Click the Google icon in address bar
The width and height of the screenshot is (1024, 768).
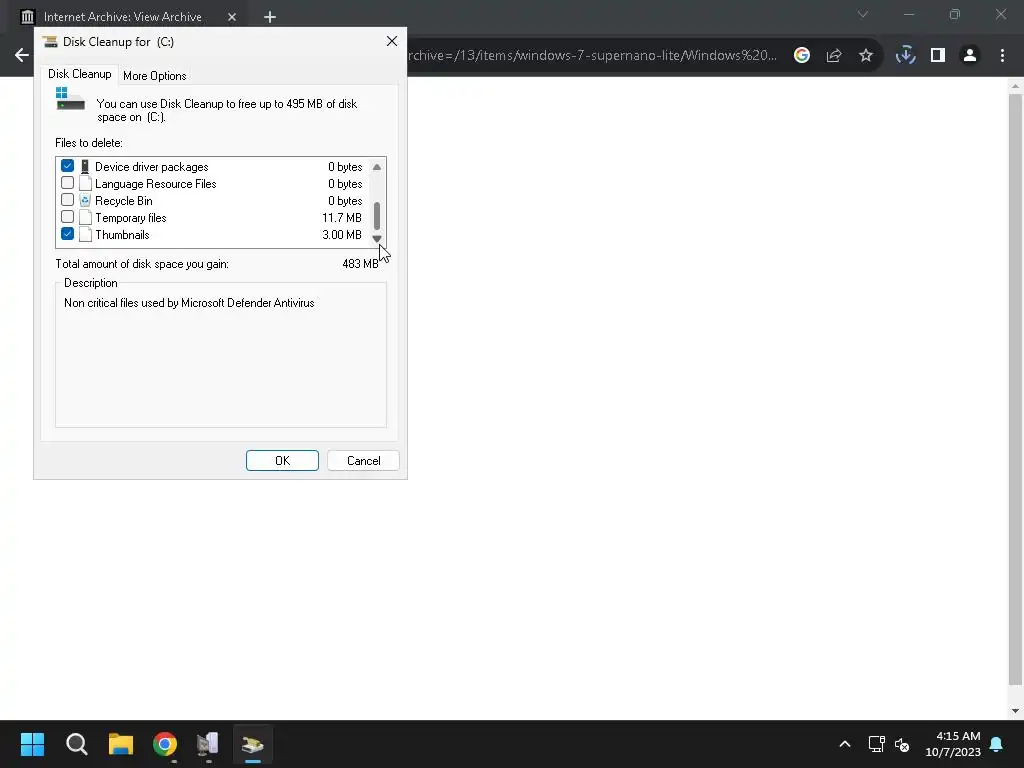click(x=802, y=55)
